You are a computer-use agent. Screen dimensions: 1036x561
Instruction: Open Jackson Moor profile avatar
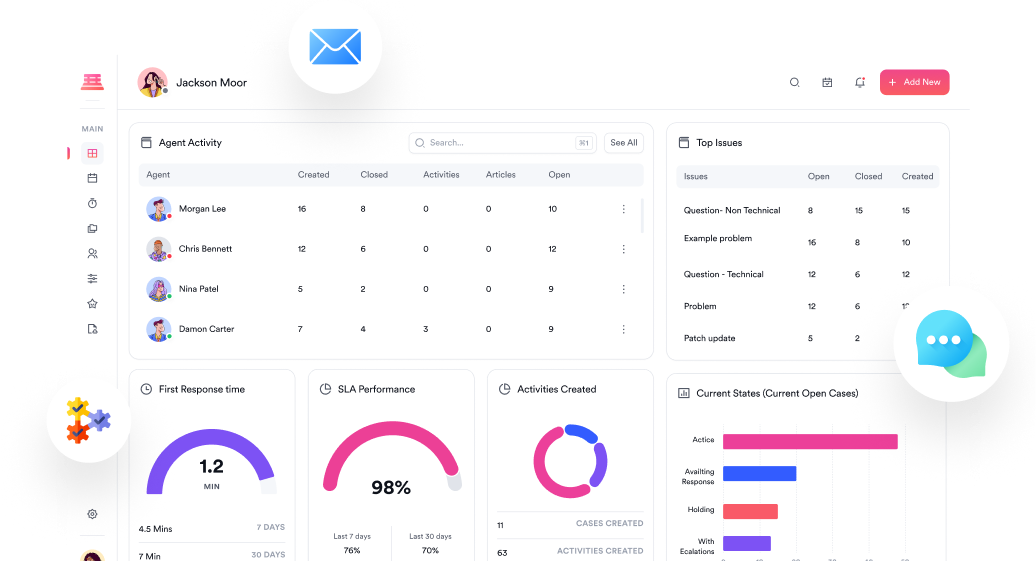152,83
